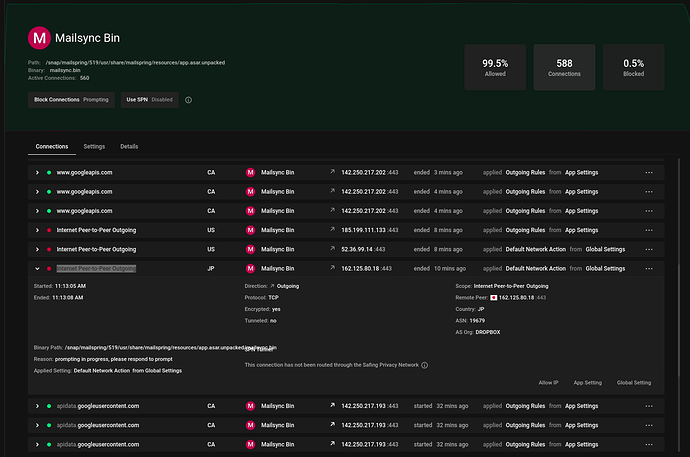Click Active Connections value 560

[x=84, y=78]
